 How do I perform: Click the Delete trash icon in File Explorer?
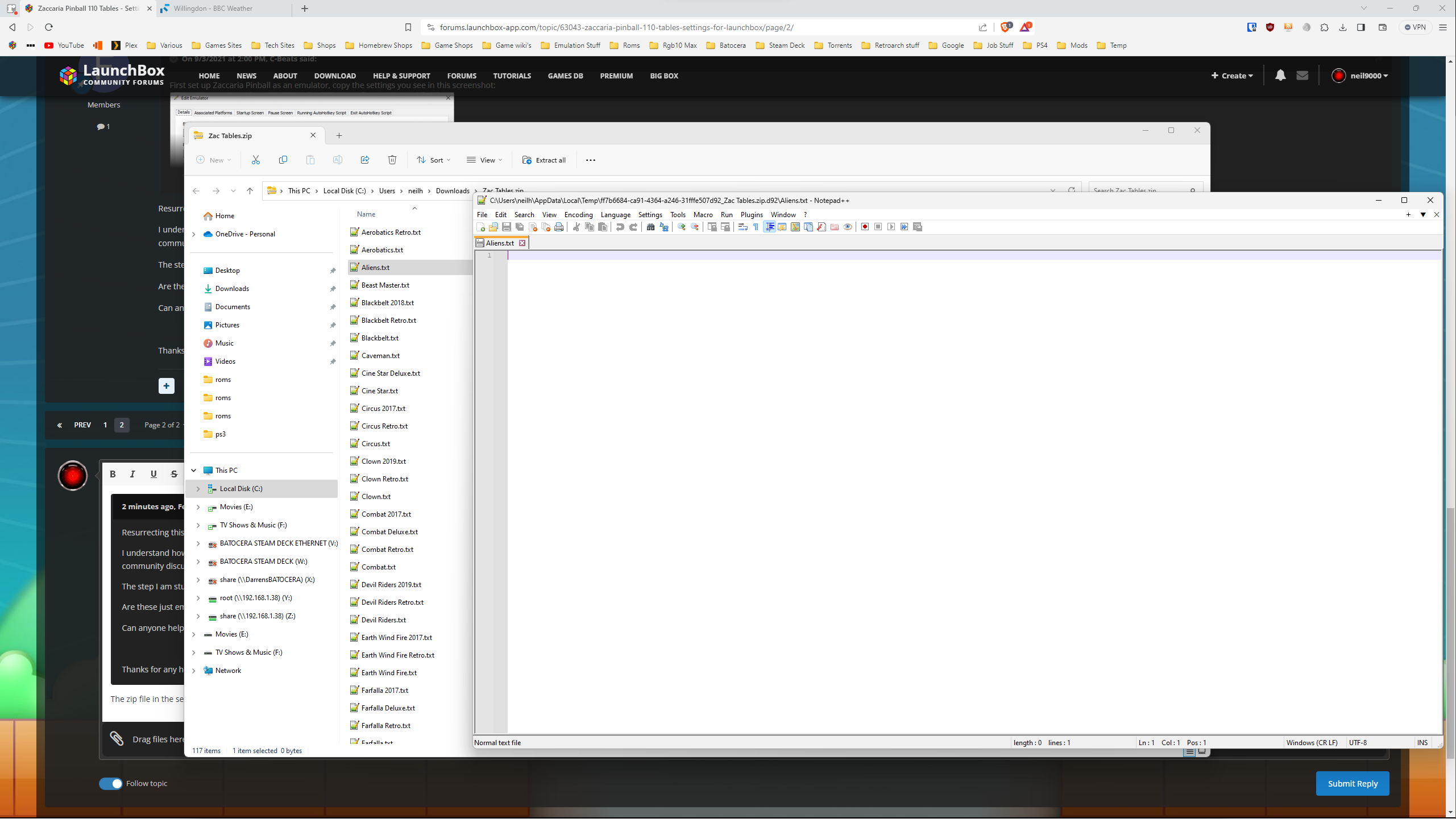coord(392,160)
